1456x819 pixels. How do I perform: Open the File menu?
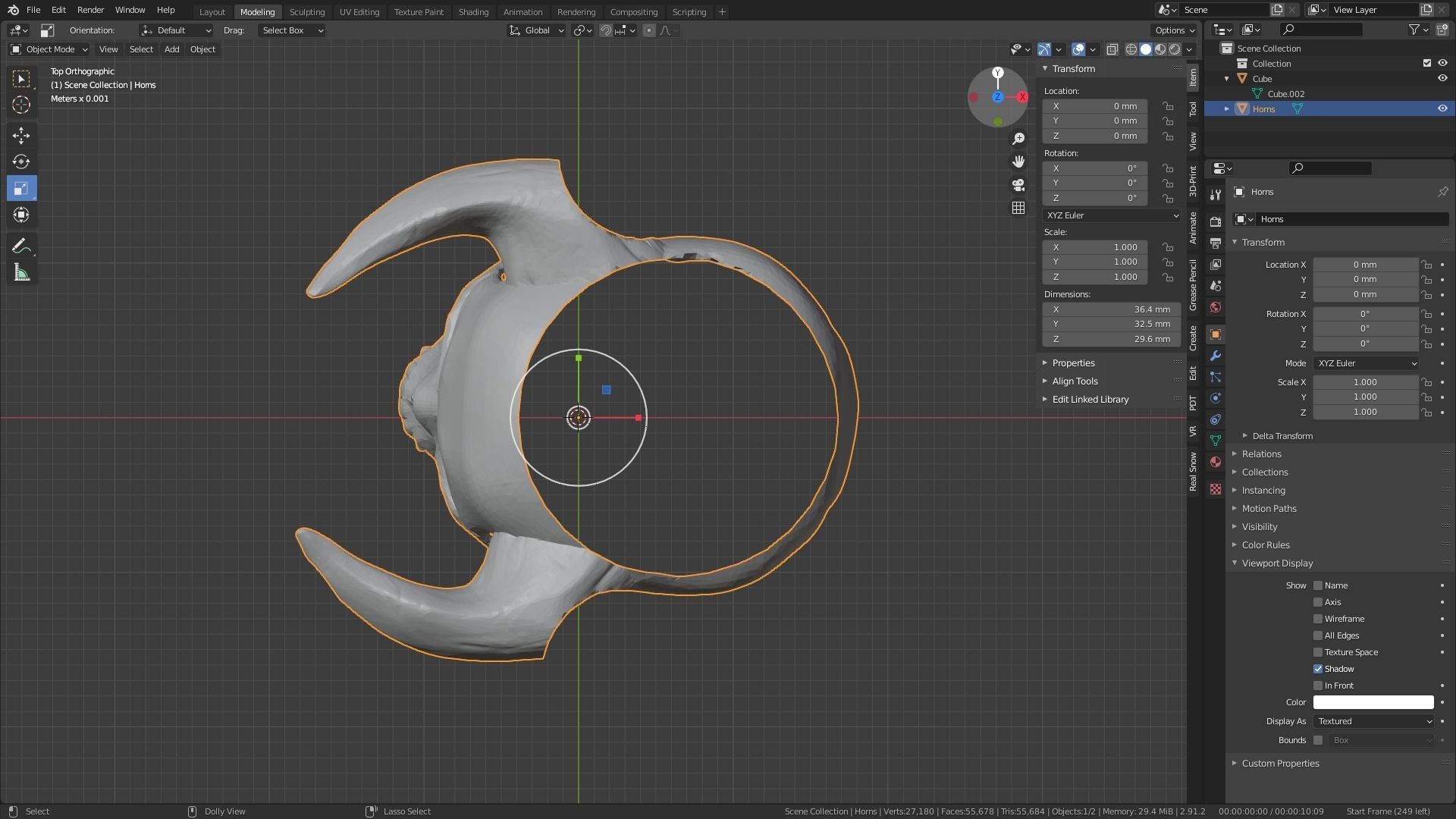(x=33, y=10)
